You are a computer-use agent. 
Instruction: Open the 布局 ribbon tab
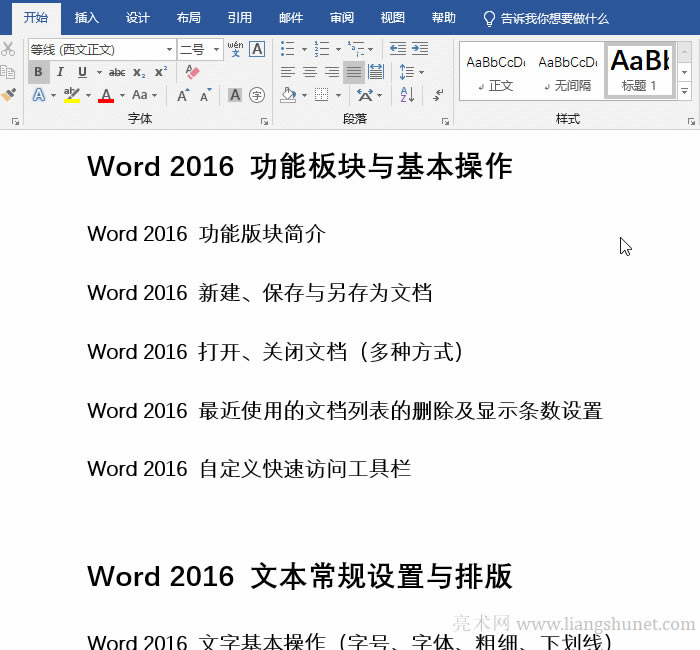[188, 18]
